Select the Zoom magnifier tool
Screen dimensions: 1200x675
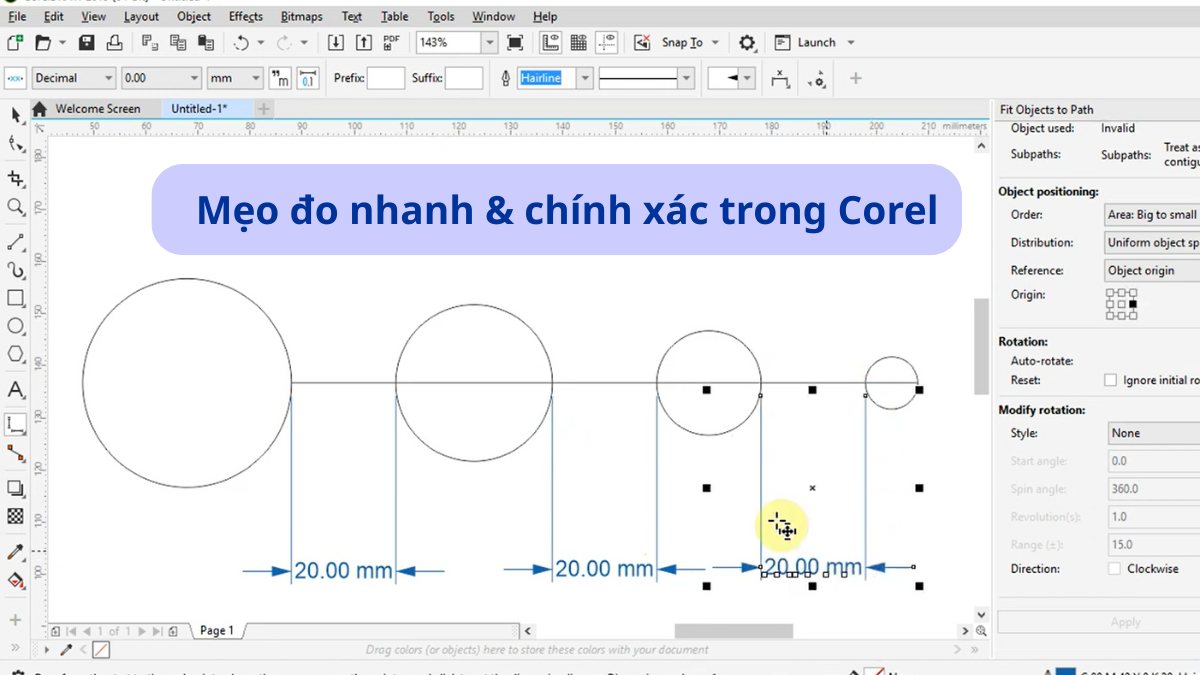click(x=15, y=207)
